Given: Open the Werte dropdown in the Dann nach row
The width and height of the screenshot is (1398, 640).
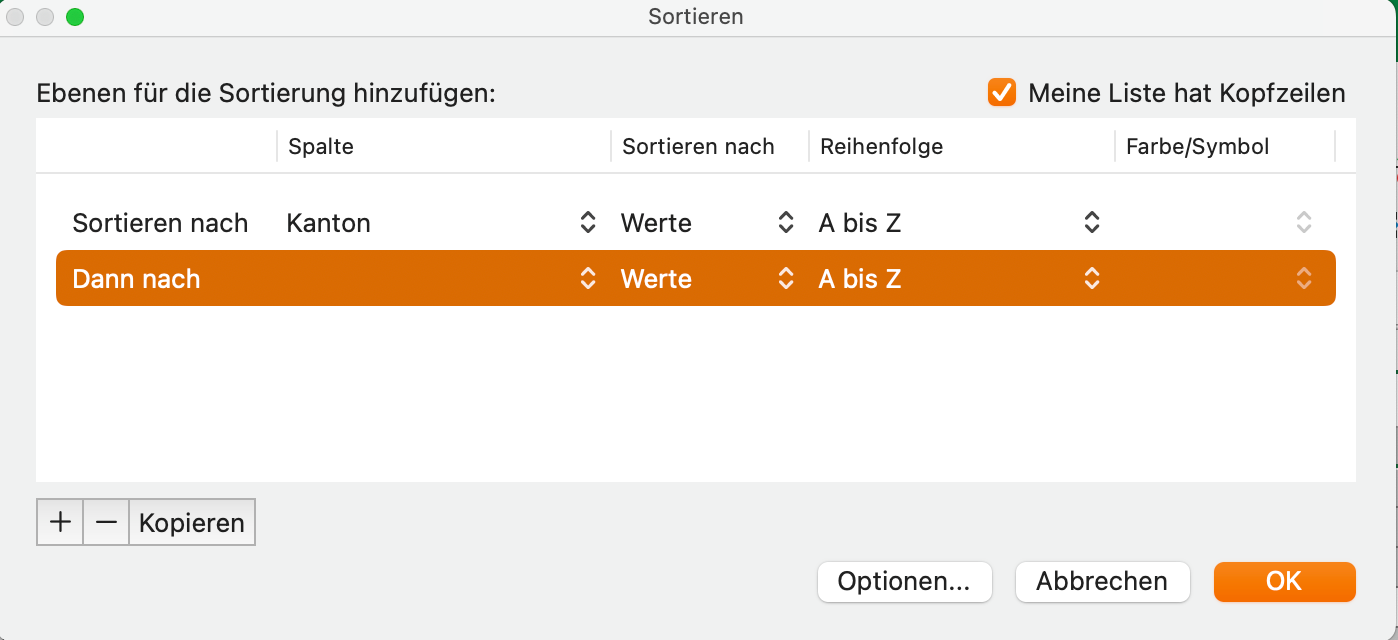Looking at the screenshot, I should pyautogui.click(x=786, y=278).
